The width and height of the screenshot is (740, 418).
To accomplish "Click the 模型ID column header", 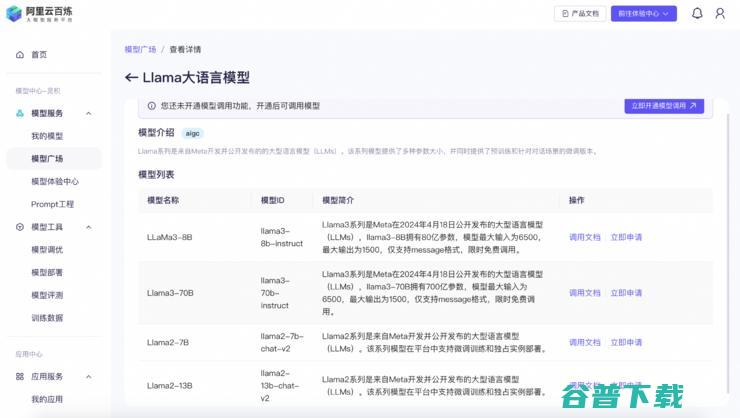I will point(273,200).
